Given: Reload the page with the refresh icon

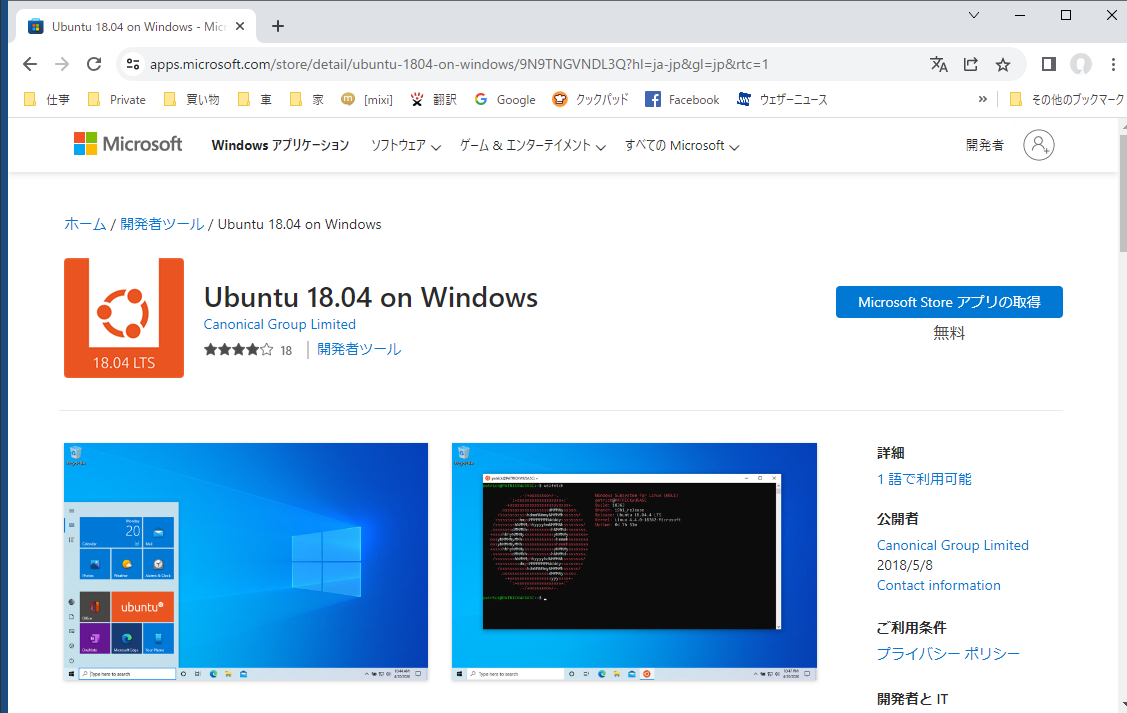Looking at the screenshot, I should click(x=94, y=64).
